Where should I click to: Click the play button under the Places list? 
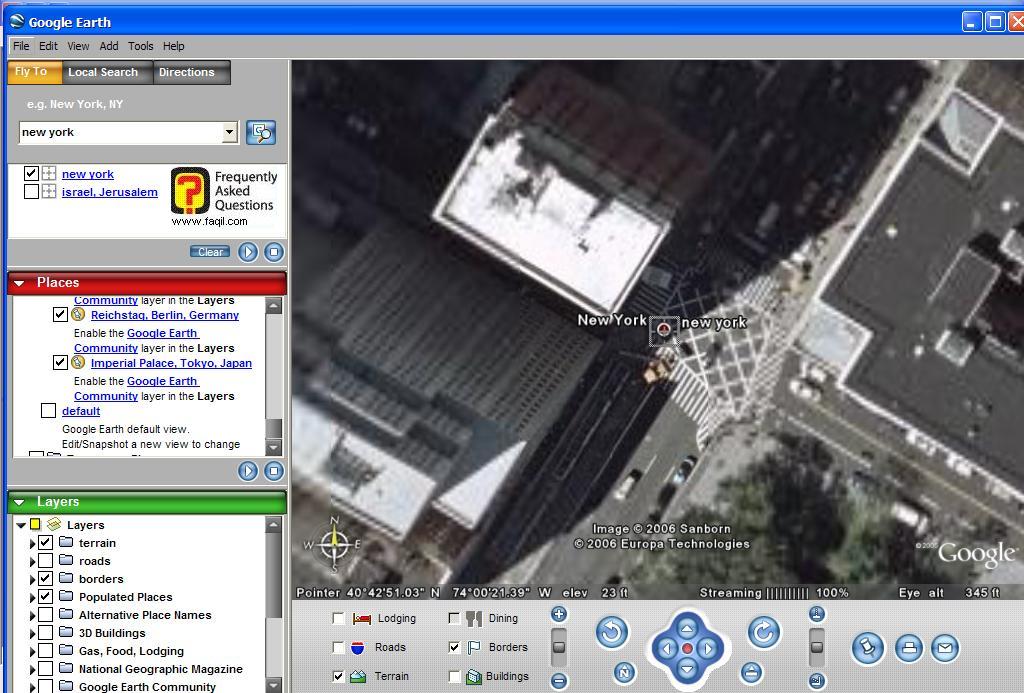(248, 471)
